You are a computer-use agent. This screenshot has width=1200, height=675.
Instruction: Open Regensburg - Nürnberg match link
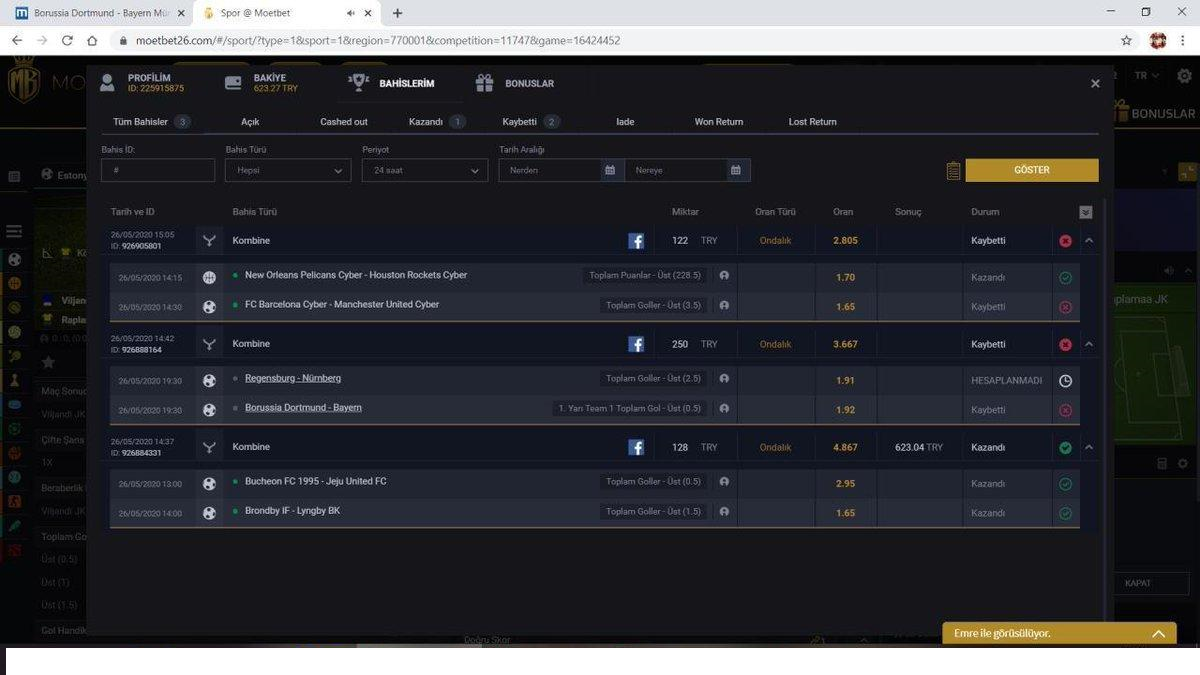click(293, 378)
